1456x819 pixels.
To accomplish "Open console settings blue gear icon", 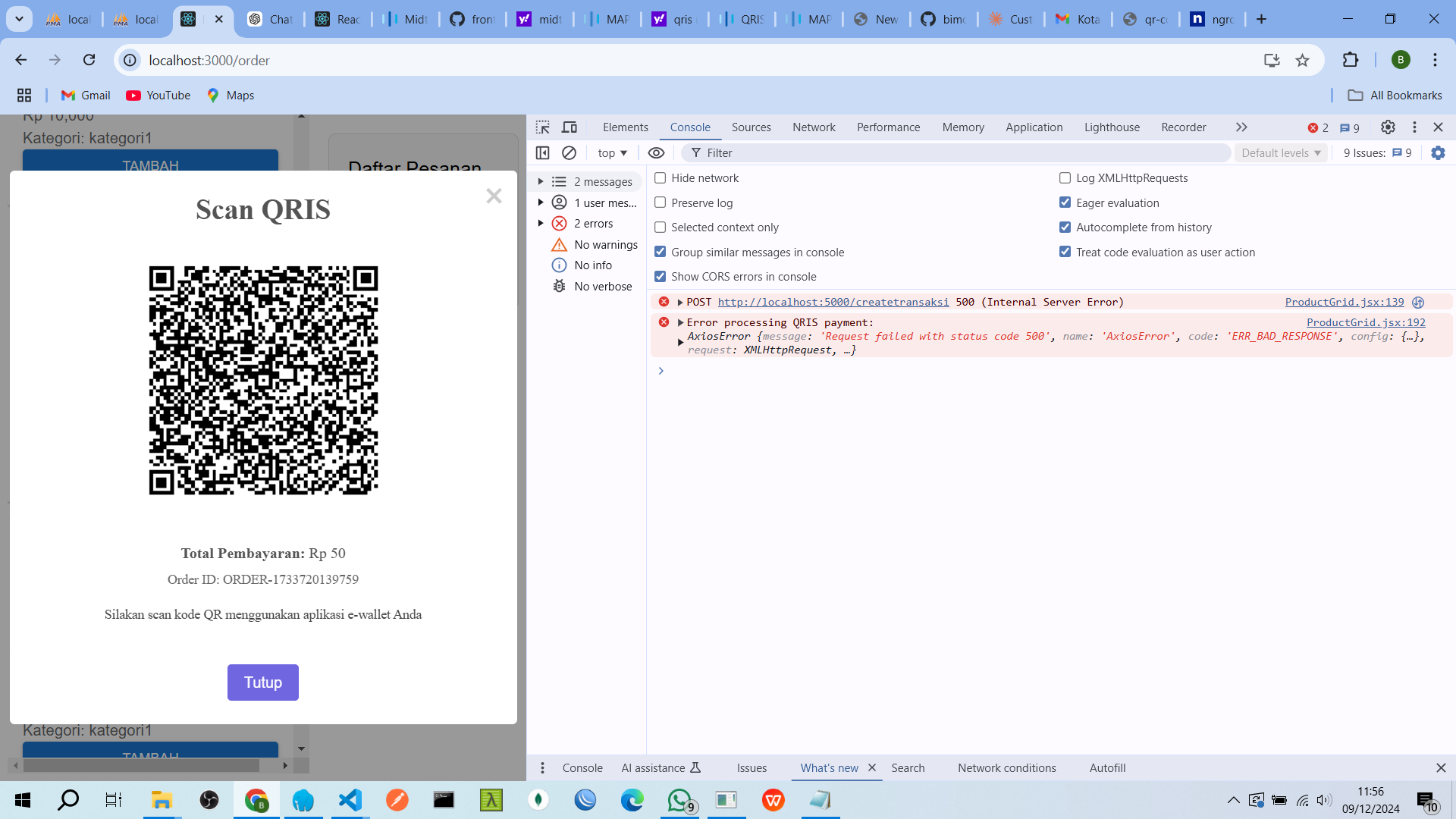I will pos(1438,153).
